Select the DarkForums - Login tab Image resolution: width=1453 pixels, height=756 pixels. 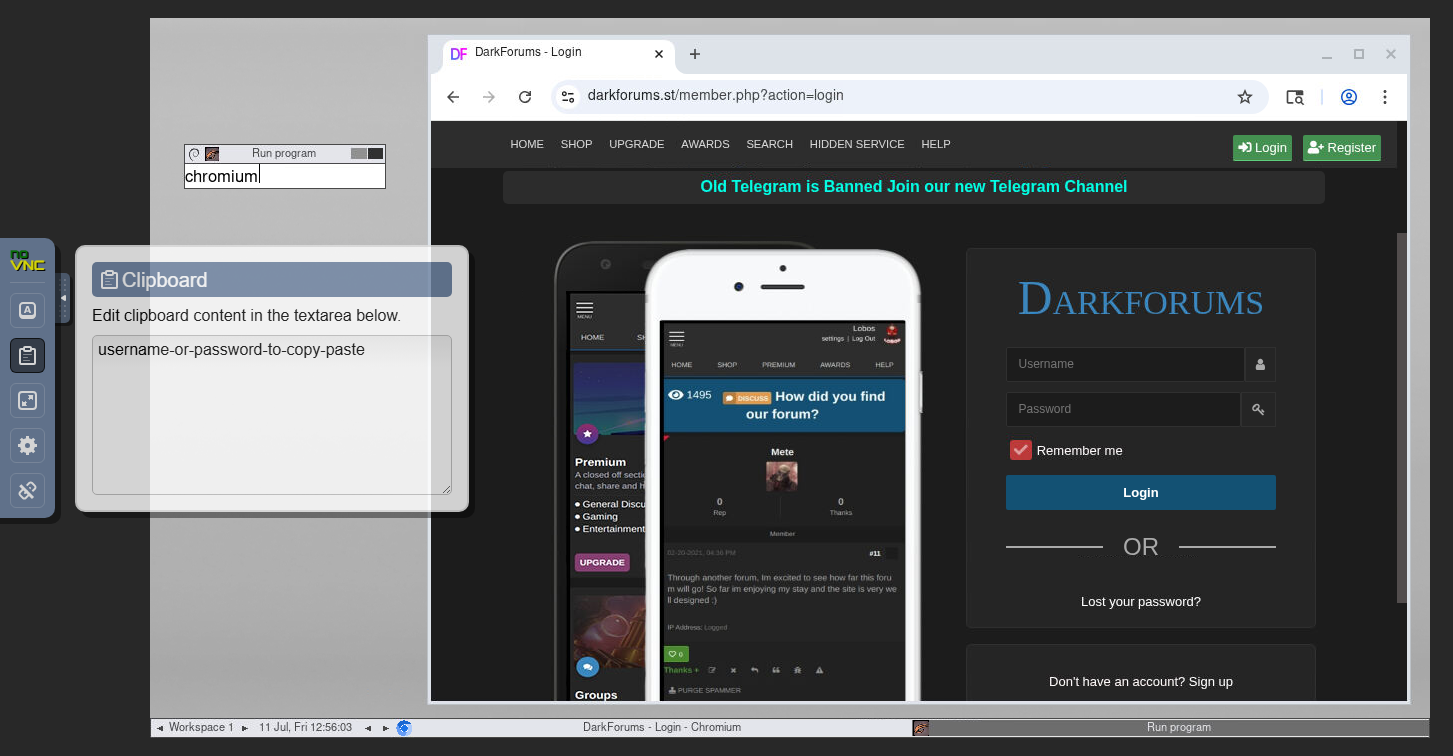[x=558, y=53]
